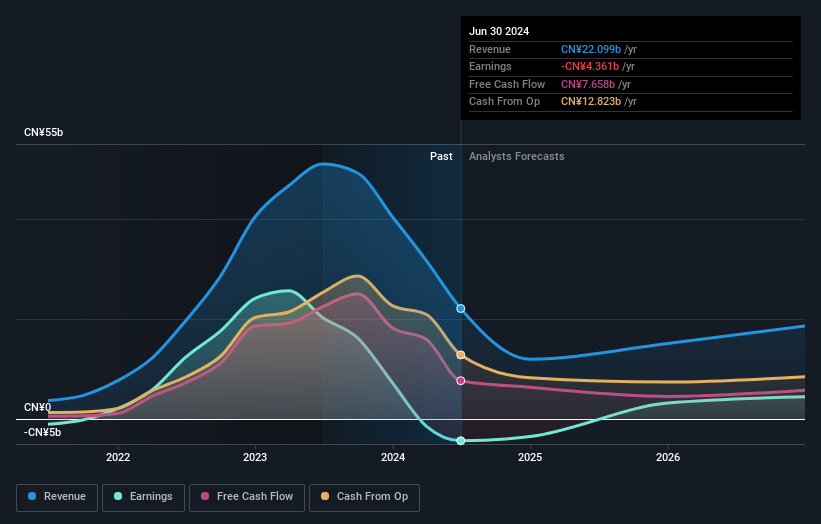The width and height of the screenshot is (821, 524).
Task: Click the 2022 x-axis label
Action: (x=118, y=457)
